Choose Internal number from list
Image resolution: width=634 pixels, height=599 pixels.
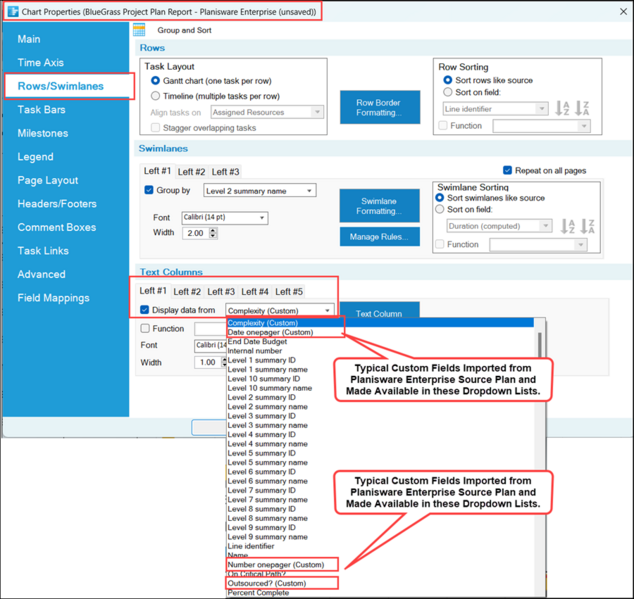tap(254, 351)
